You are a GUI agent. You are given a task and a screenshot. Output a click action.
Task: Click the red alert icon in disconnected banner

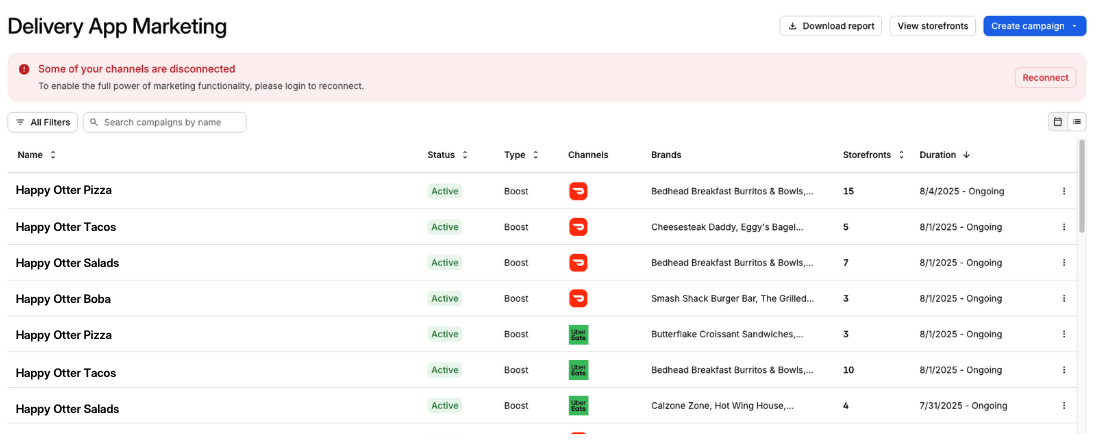(x=24, y=69)
